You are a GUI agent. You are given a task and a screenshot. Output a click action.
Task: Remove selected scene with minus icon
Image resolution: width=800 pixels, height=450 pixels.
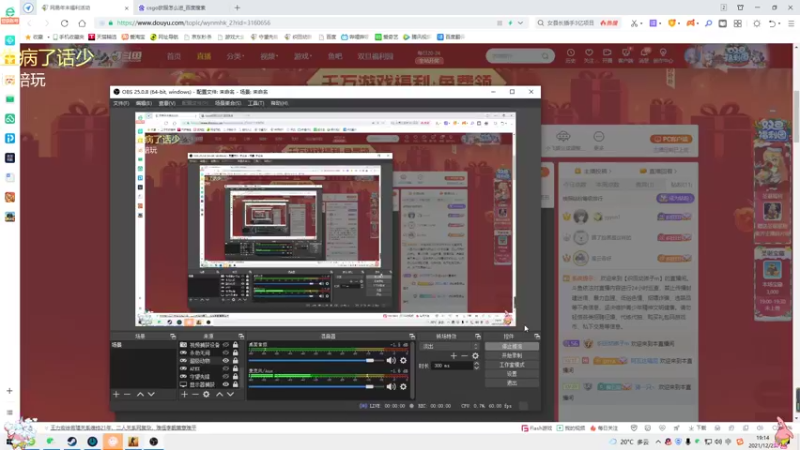(127, 394)
